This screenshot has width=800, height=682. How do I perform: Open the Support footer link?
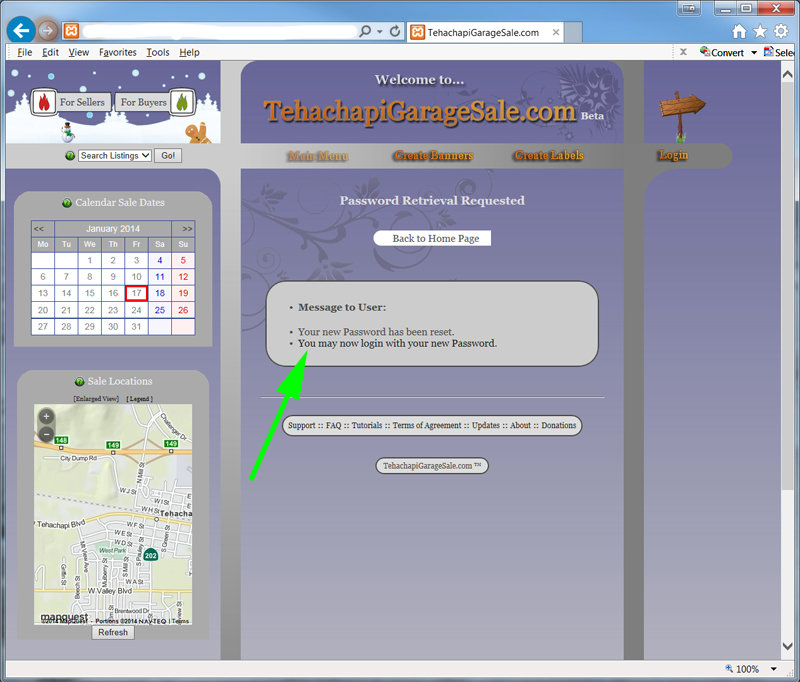(302, 425)
